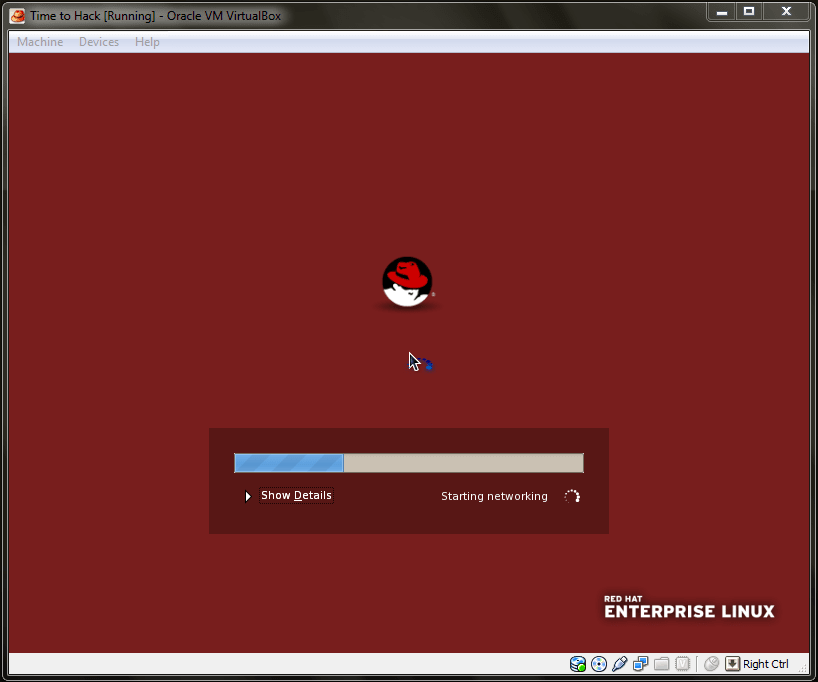Click the mouse integration status icon
This screenshot has width=818, height=682.
tap(712, 664)
